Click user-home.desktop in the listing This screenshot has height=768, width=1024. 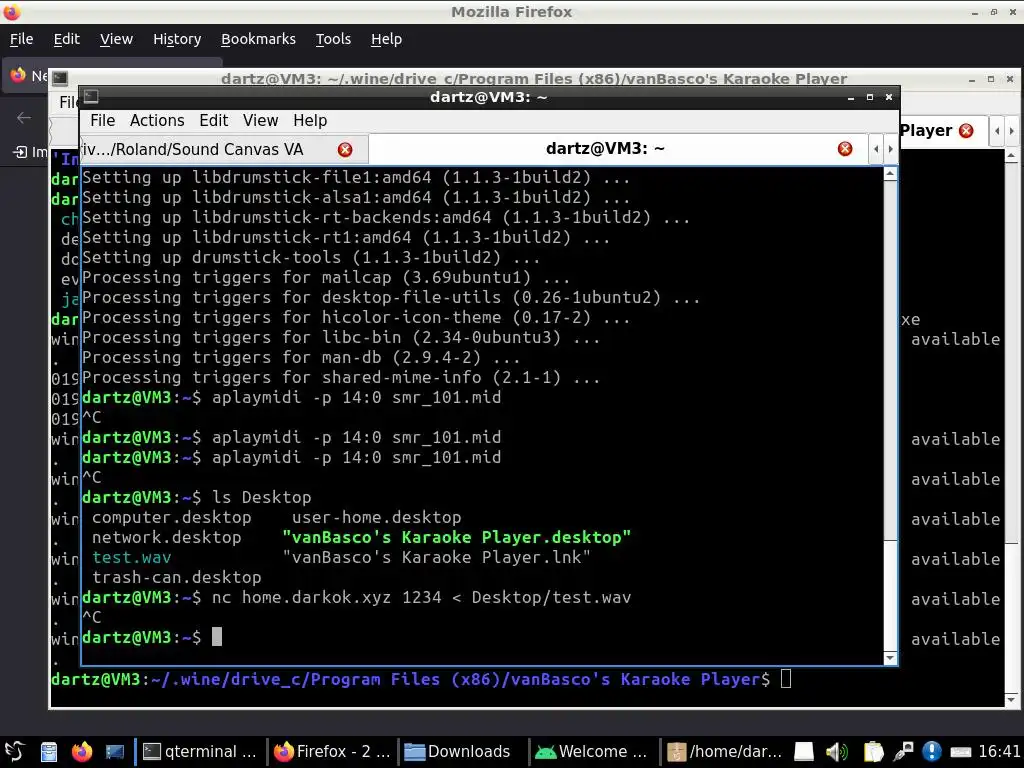(x=376, y=517)
